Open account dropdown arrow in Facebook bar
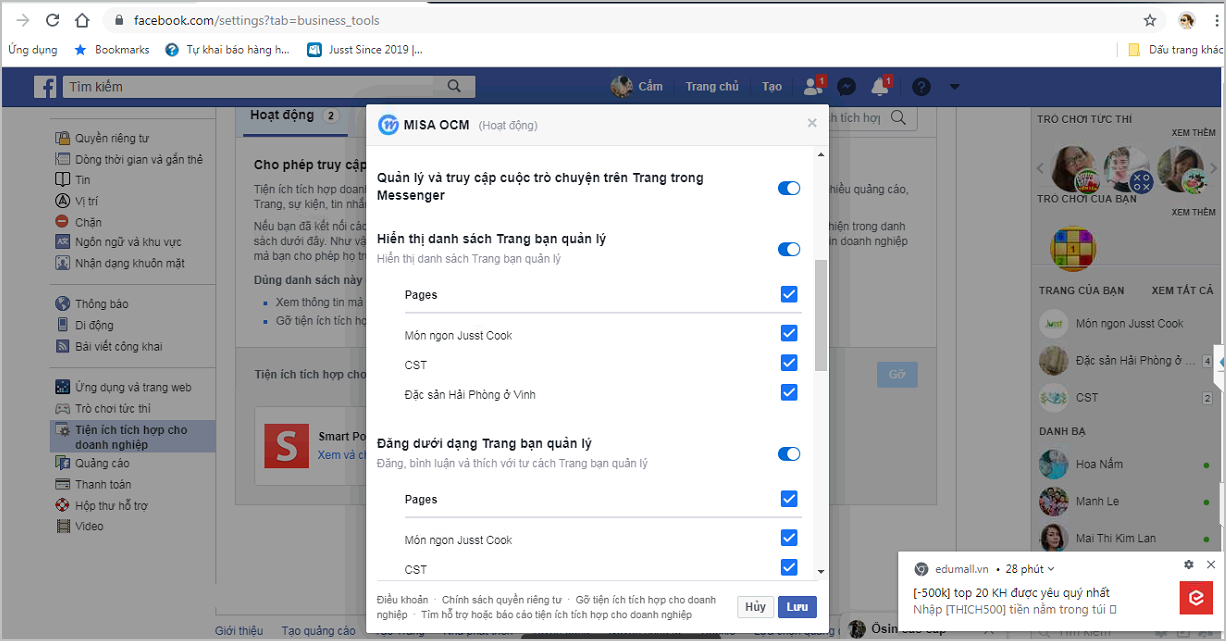This screenshot has width=1226, height=641. [954, 87]
